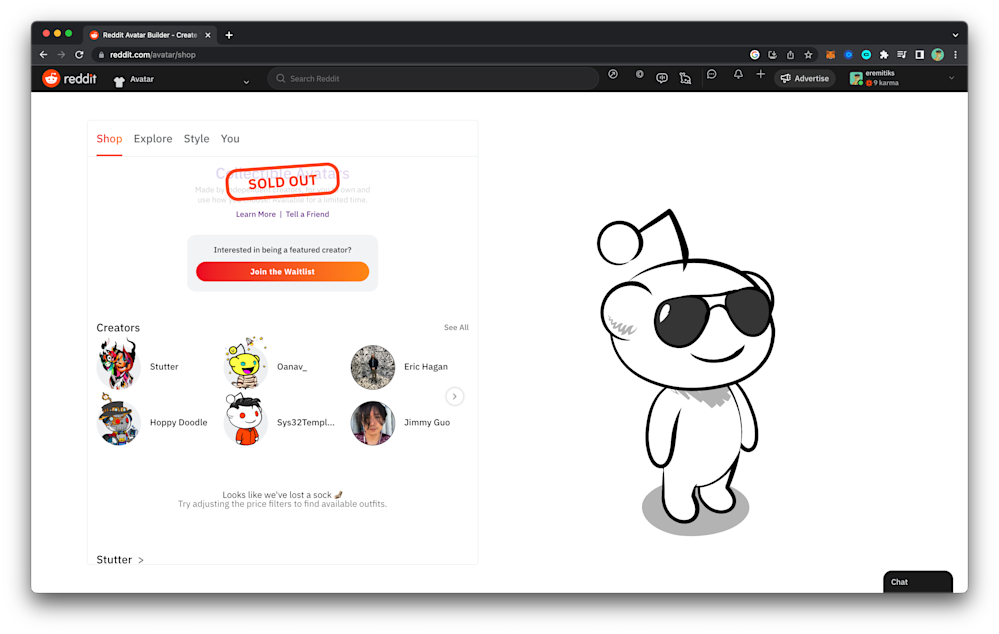Open Chrome three-dot menu
Viewport: 999px width, 634px height.
click(955, 55)
